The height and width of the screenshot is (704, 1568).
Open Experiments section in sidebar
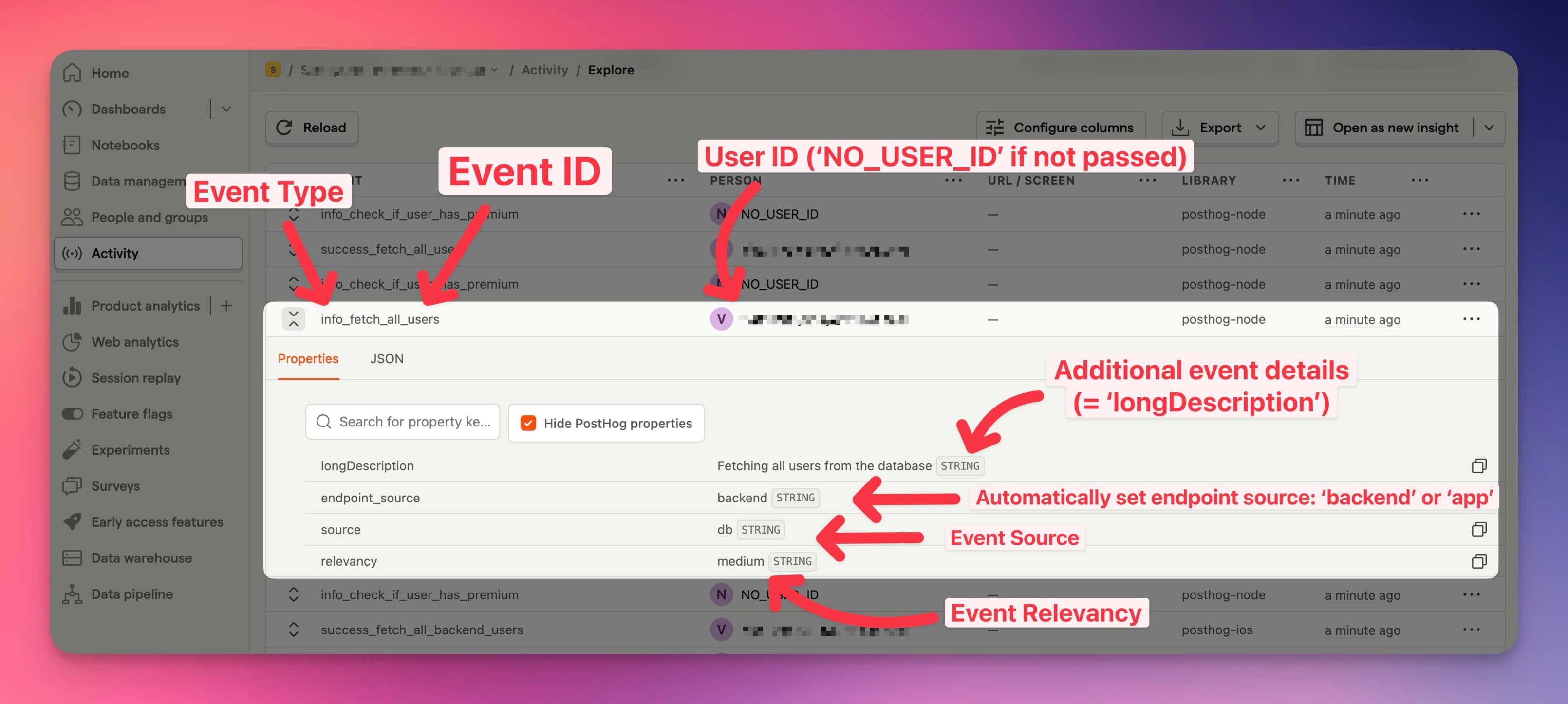130,450
